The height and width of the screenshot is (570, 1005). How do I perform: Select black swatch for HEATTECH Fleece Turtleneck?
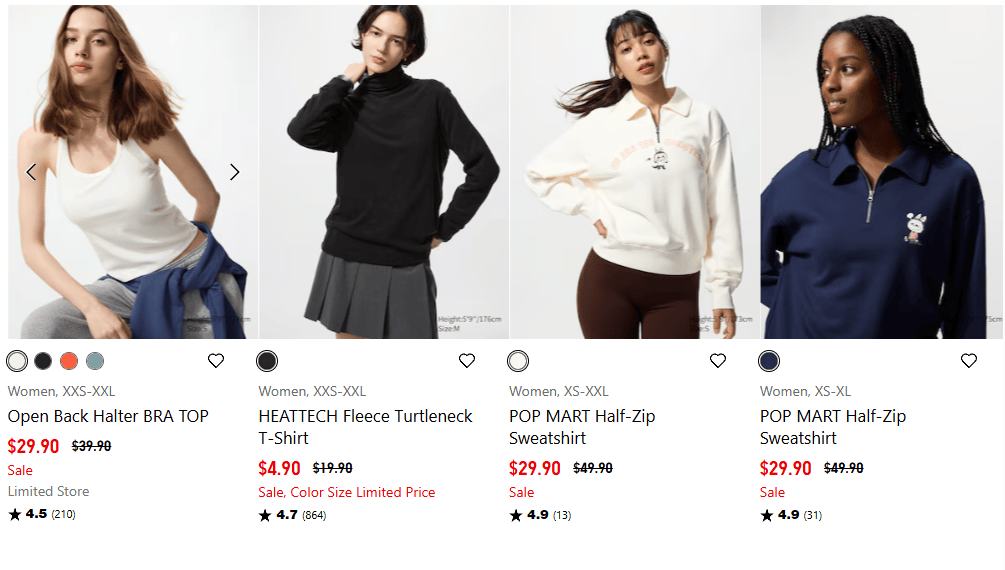pos(267,361)
